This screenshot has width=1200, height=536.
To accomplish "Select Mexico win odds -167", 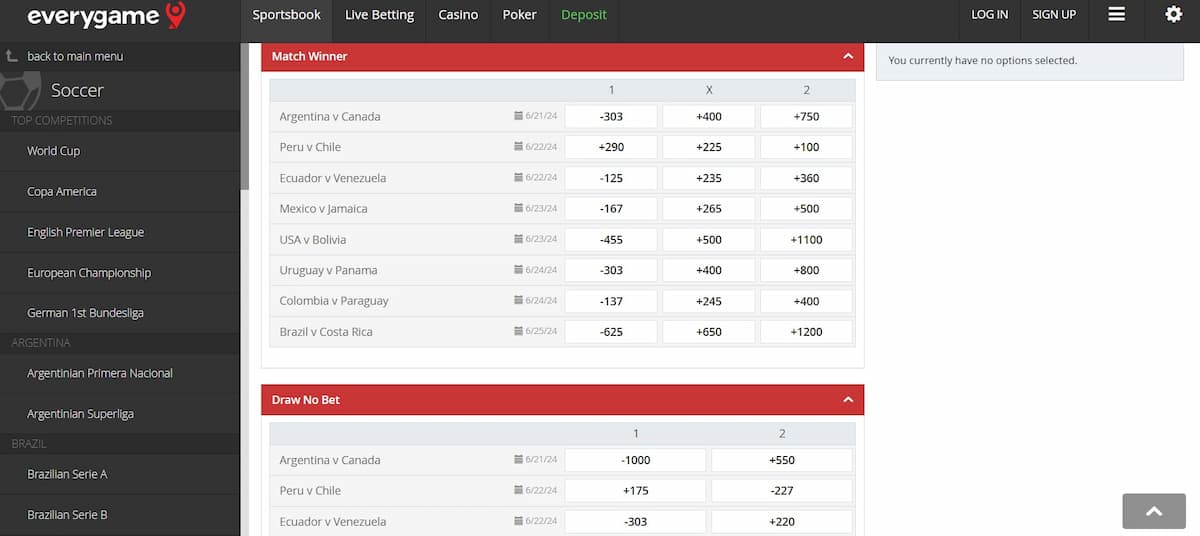I will [x=611, y=209].
